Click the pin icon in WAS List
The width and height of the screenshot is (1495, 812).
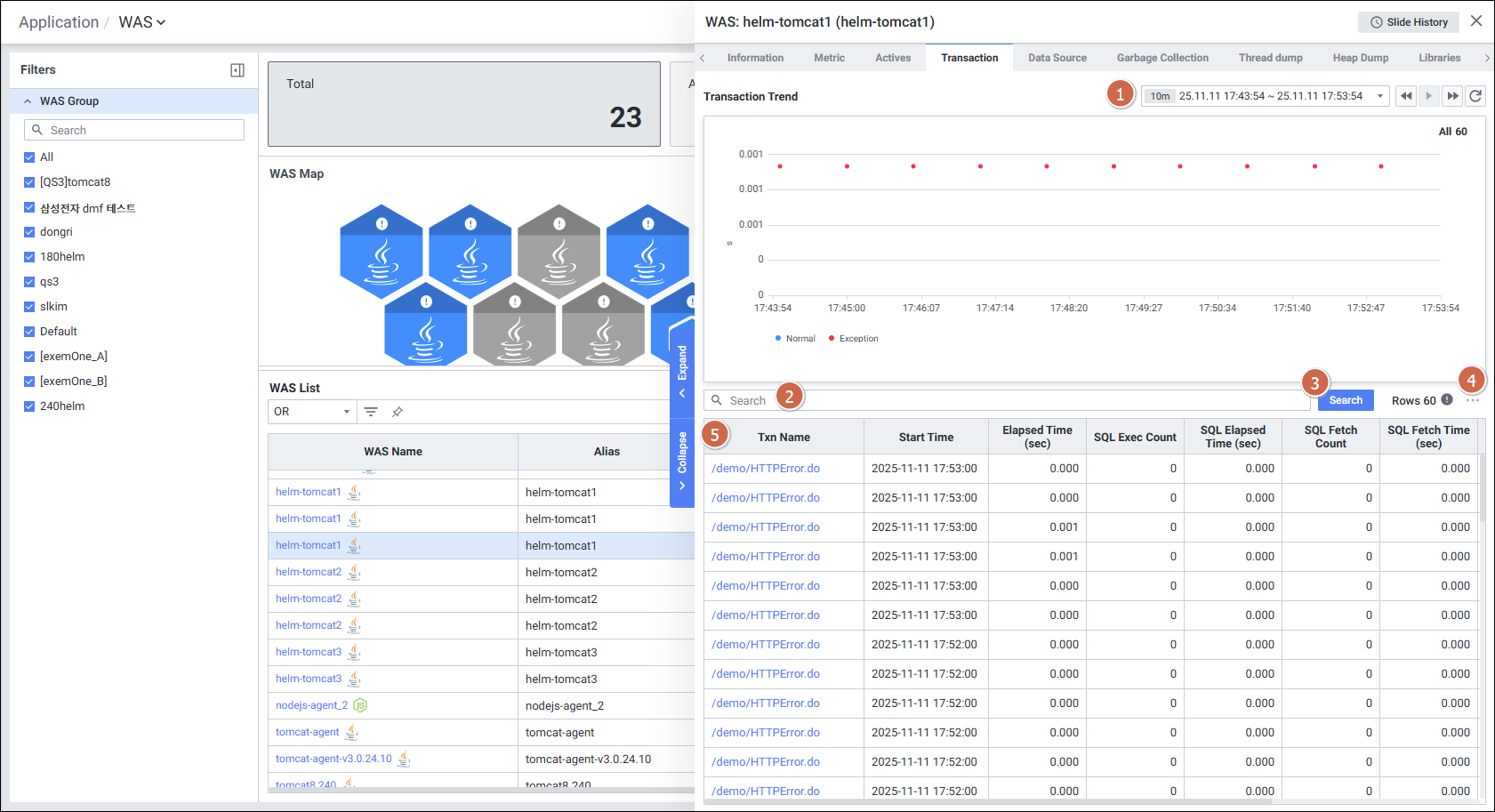[398, 412]
